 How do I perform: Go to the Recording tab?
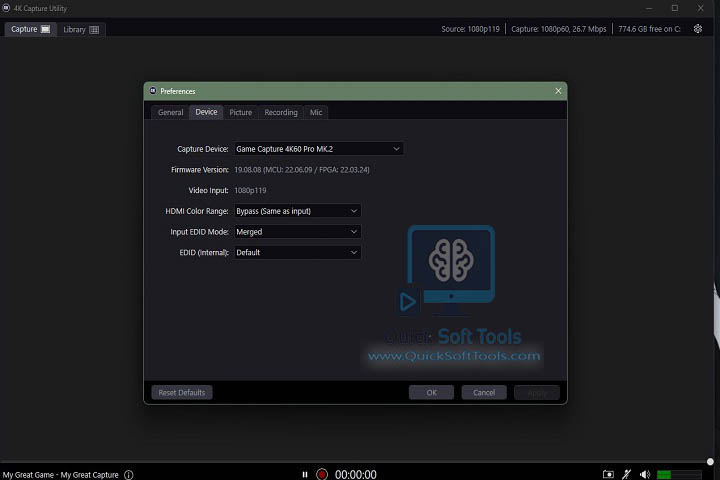(x=281, y=112)
